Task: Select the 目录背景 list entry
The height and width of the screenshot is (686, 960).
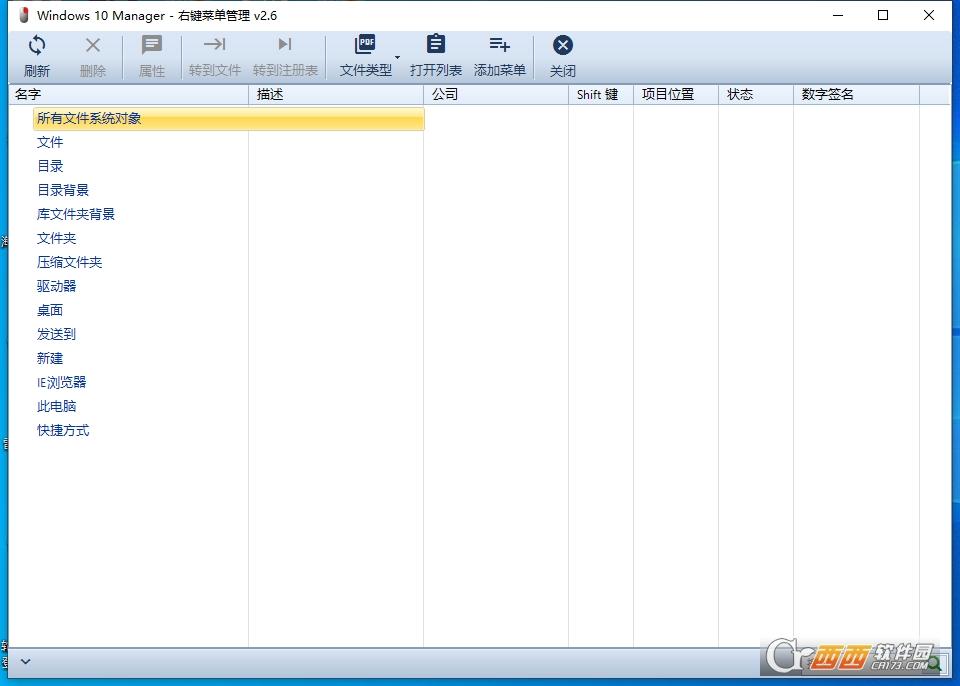Action: coord(63,190)
